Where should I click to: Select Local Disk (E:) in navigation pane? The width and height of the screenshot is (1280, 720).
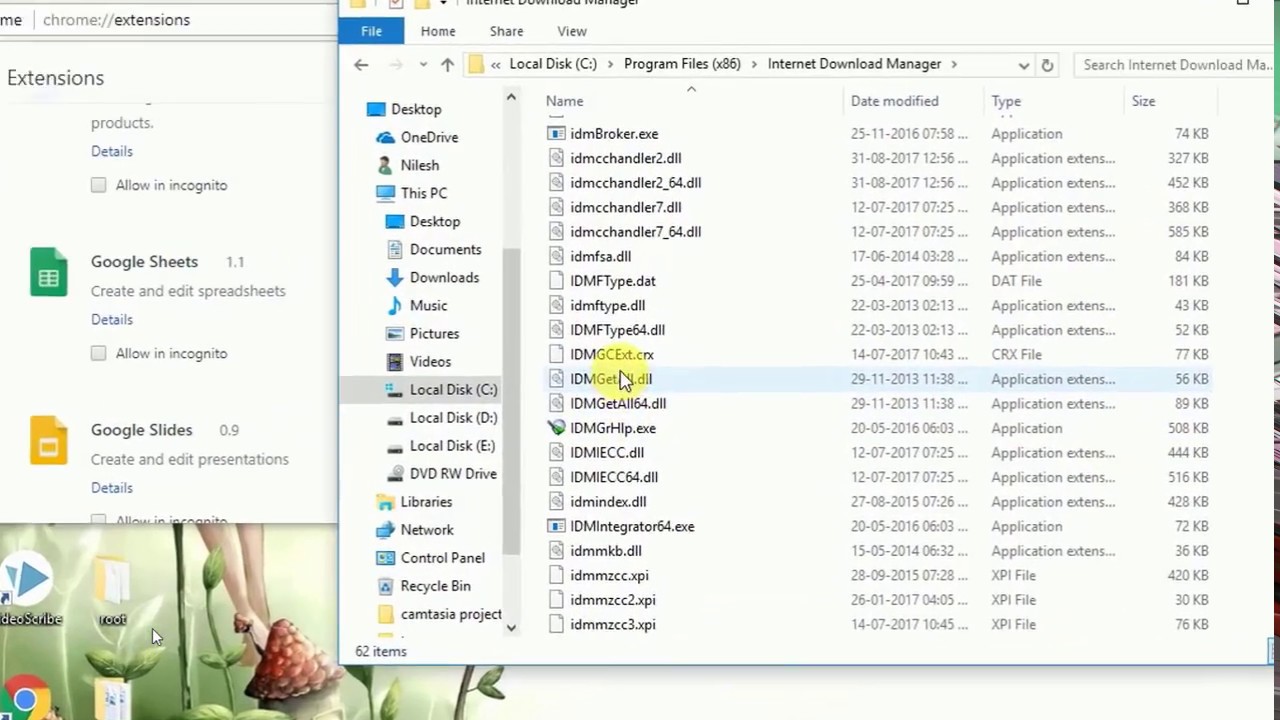click(x=452, y=445)
